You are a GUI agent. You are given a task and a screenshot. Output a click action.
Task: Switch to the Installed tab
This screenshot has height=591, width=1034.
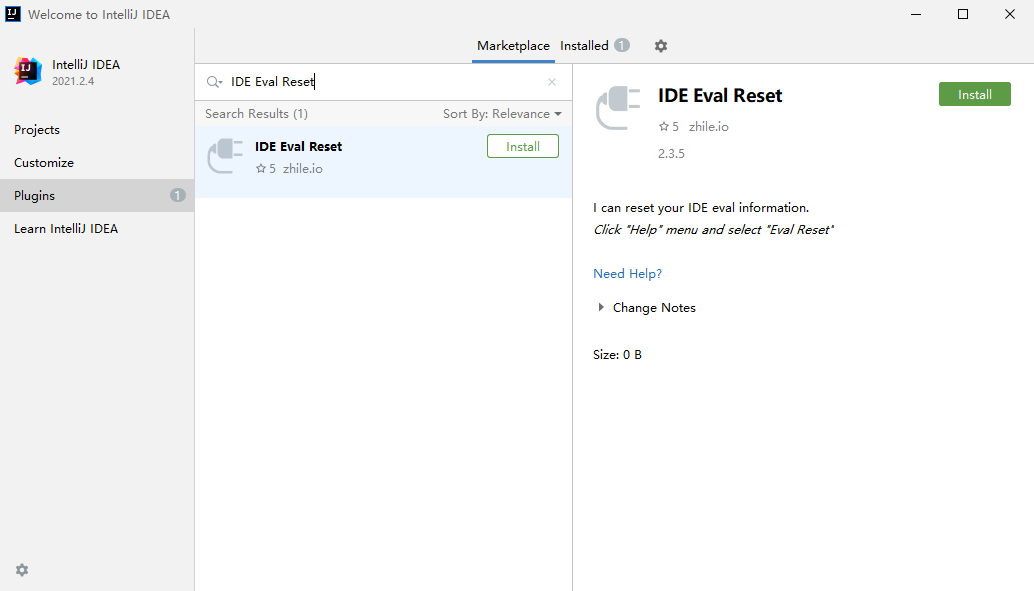584,46
